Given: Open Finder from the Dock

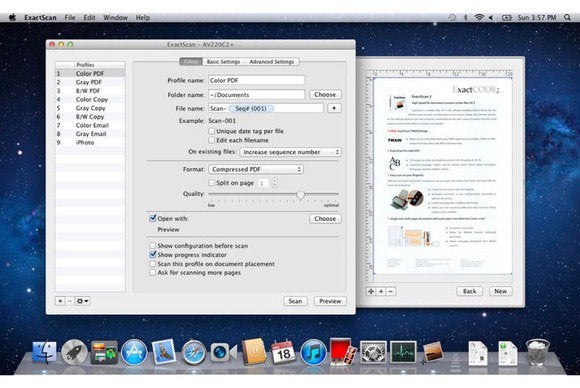Looking at the screenshot, I should 44,352.
